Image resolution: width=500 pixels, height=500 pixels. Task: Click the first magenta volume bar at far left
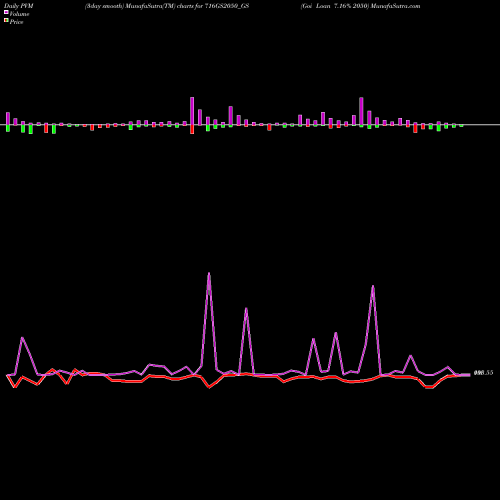[x=8, y=119]
